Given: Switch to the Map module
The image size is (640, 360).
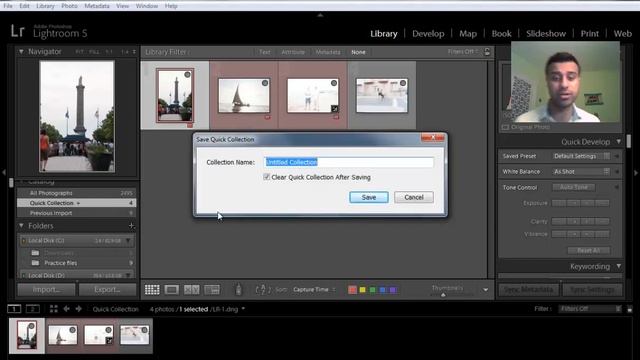Looking at the screenshot, I should (x=468, y=33).
